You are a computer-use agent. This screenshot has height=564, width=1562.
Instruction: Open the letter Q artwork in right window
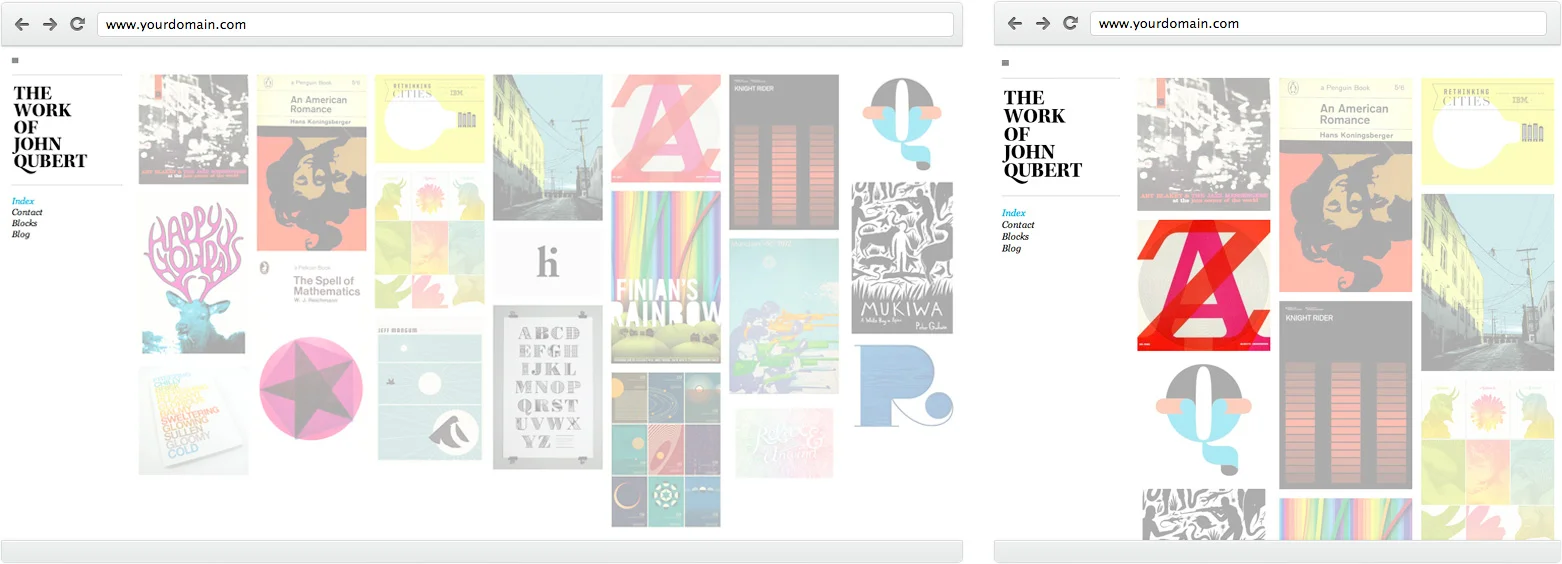pyautogui.click(x=1203, y=420)
